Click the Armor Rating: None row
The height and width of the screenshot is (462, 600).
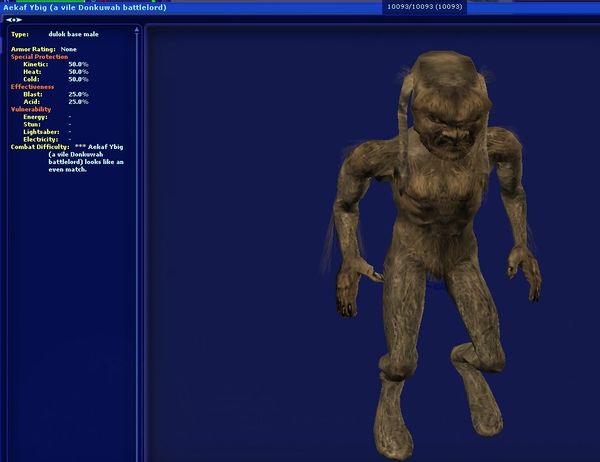(x=45, y=48)
